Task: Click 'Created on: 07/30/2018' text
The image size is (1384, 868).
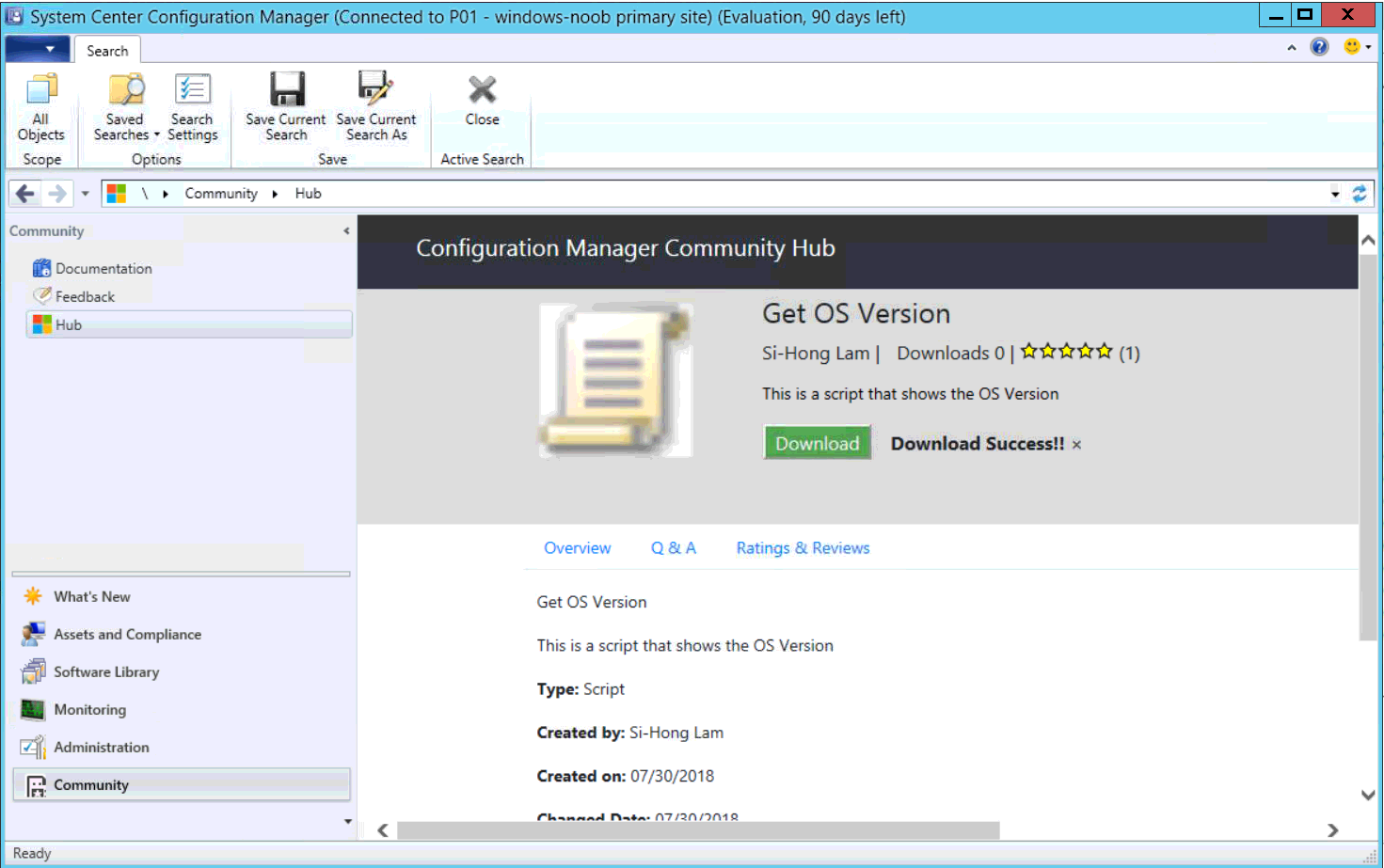Action: (x=625, y=776)
